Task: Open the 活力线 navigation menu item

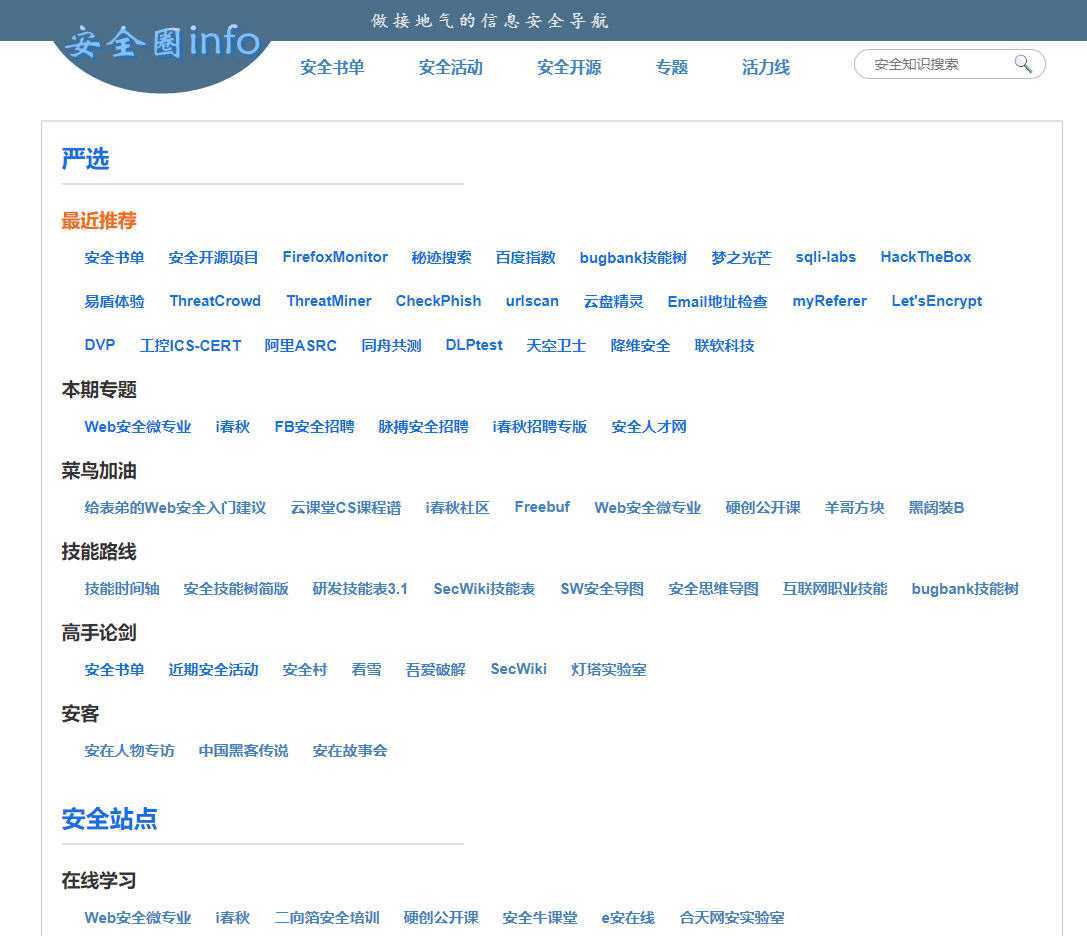Action: 766,67
